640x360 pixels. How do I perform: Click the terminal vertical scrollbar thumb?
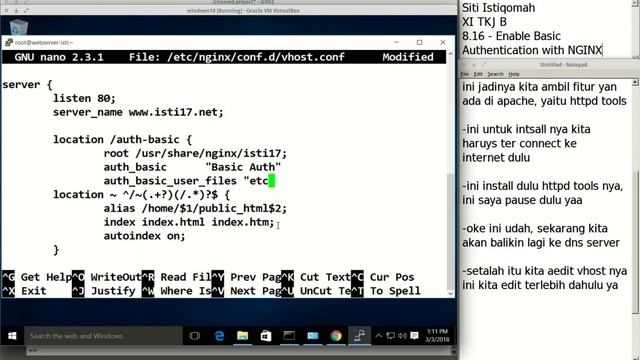450,231
